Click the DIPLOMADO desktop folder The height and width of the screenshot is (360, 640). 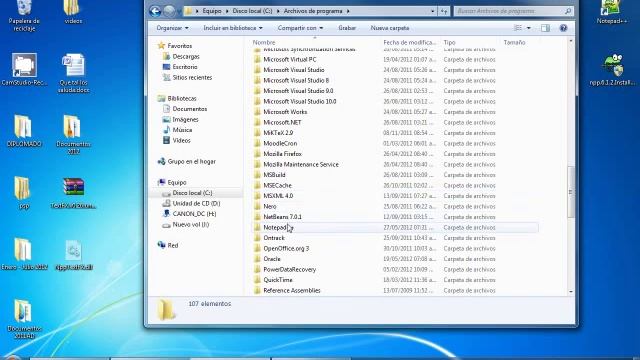click(x=24, y=131)
